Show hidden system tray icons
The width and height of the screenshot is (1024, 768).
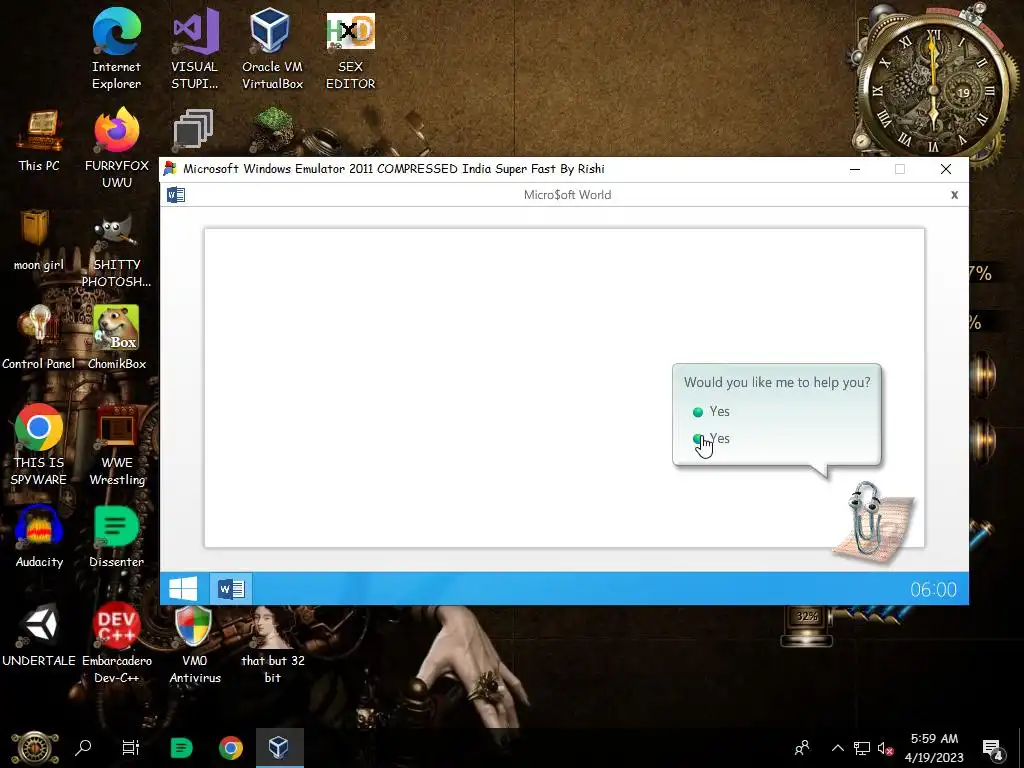[x=837, y=748]
